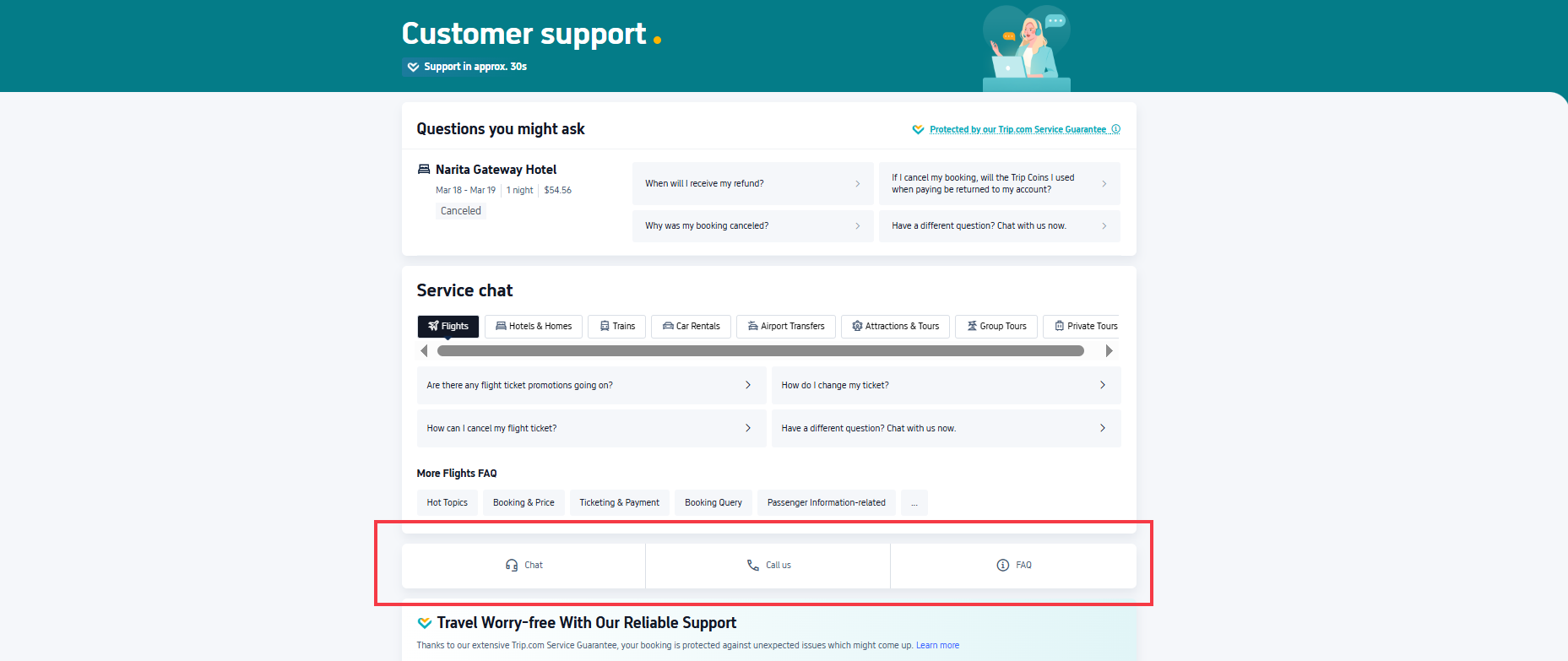Click the right carousel arrow

pos(1109,349)
